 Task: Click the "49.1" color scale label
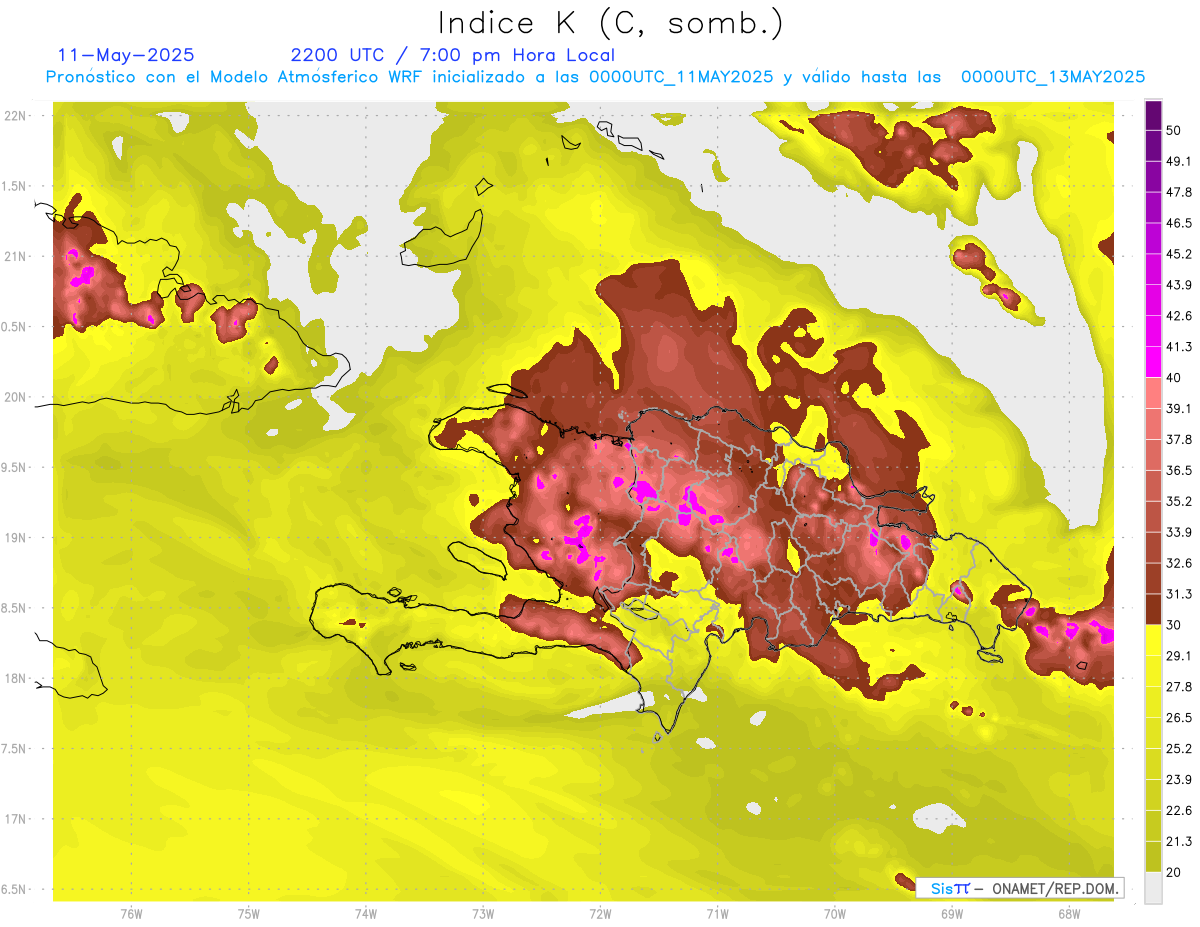1179,161
